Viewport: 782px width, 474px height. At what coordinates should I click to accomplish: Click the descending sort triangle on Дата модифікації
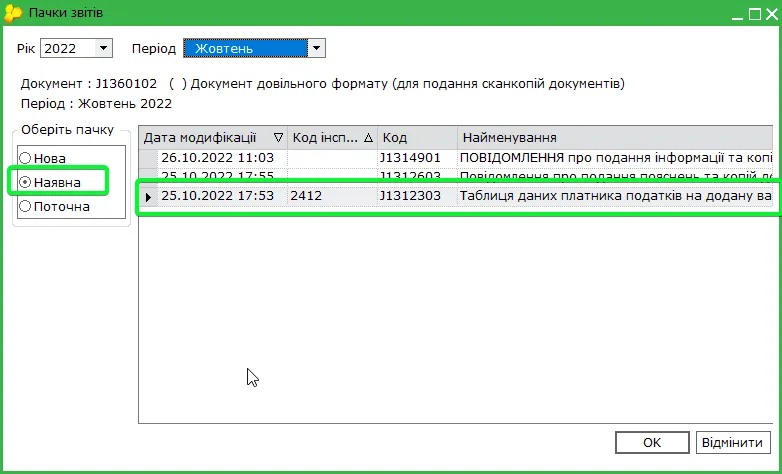point(278,138)
